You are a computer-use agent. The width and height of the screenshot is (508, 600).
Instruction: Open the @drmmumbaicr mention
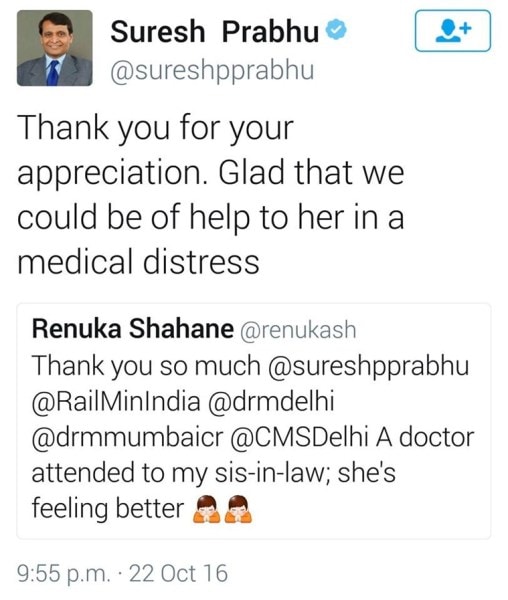tap(127, 438)
